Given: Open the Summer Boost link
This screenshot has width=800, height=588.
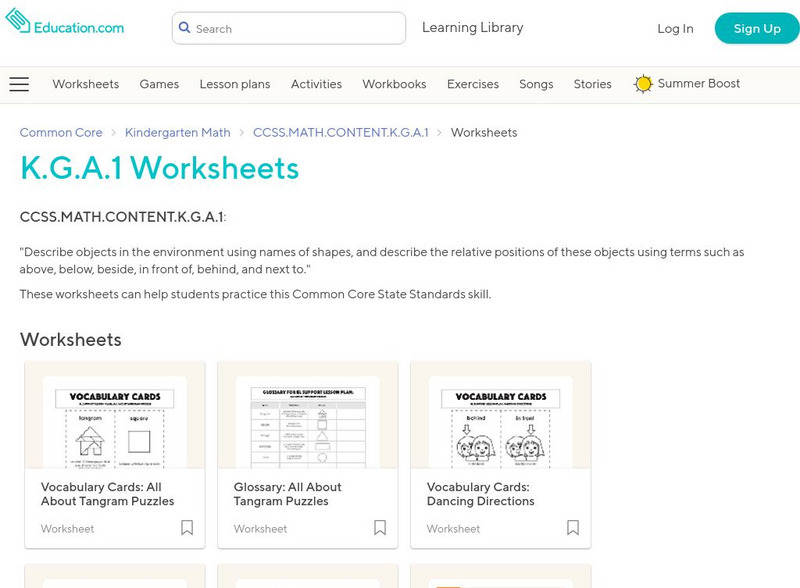Looking at the screenshot, I should coord(698,84).
